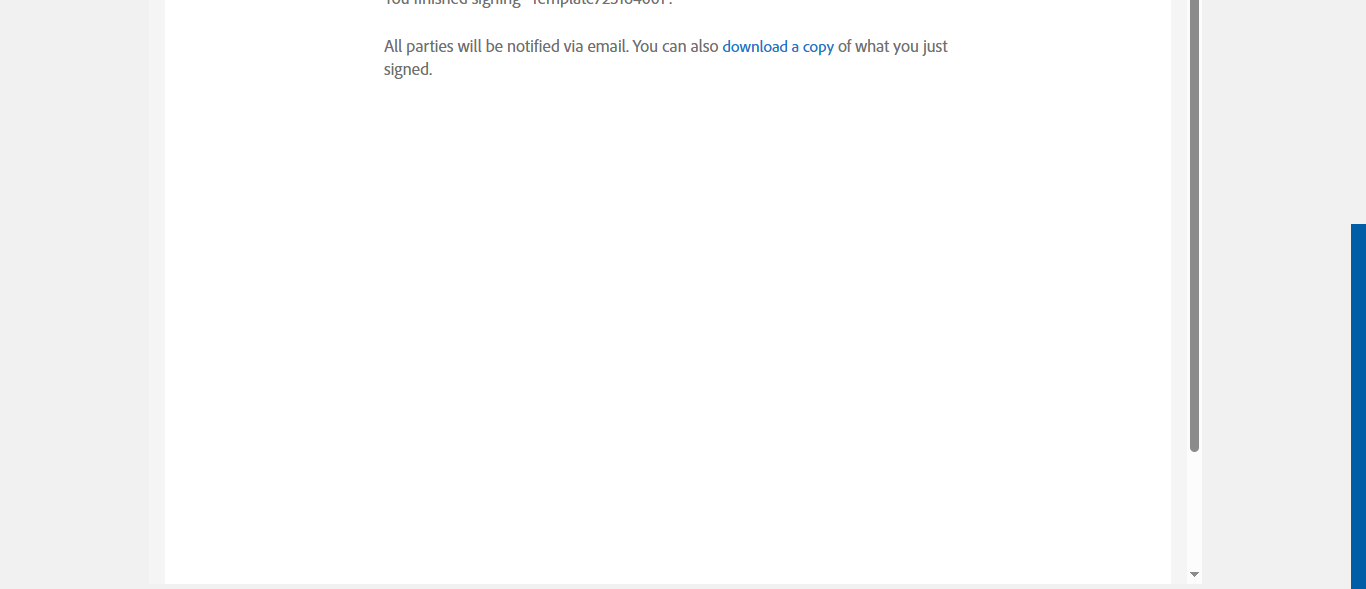Click the scrollbar track below the thumb

coord(1194,510)
